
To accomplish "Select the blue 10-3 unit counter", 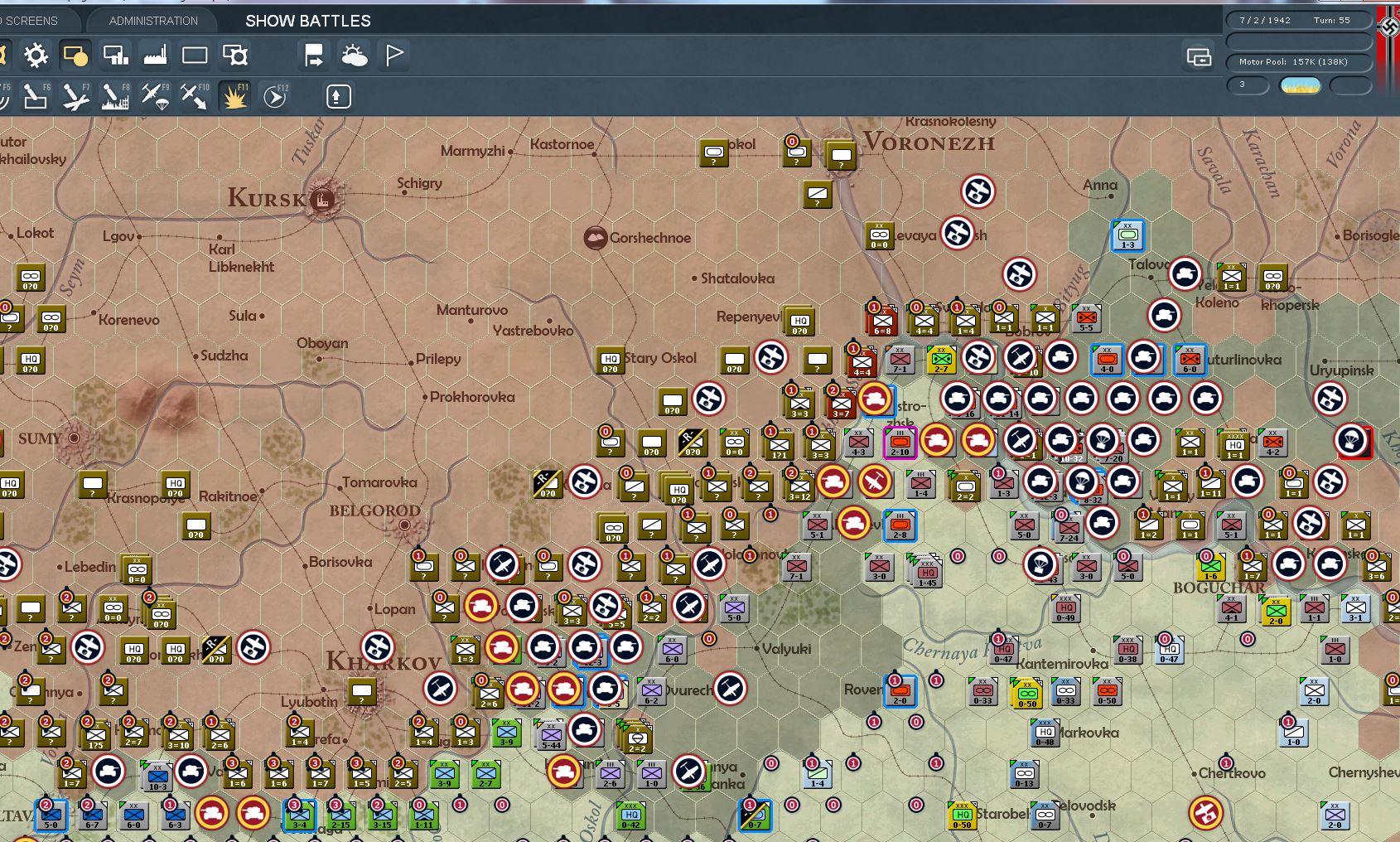I will (x=157, y=777).
